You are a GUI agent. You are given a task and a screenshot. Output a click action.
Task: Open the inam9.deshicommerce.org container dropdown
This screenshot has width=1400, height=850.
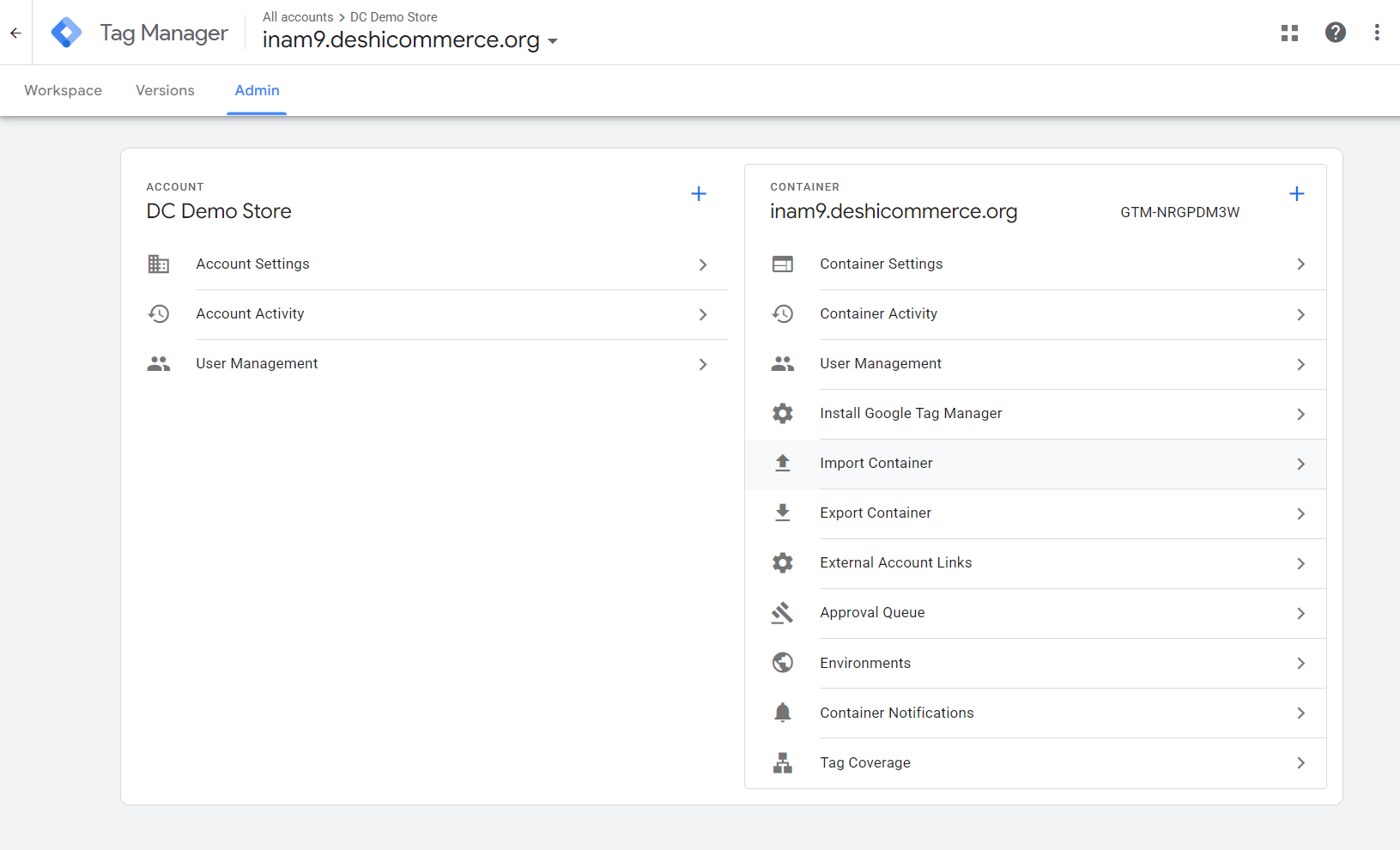tap(410, 39)
